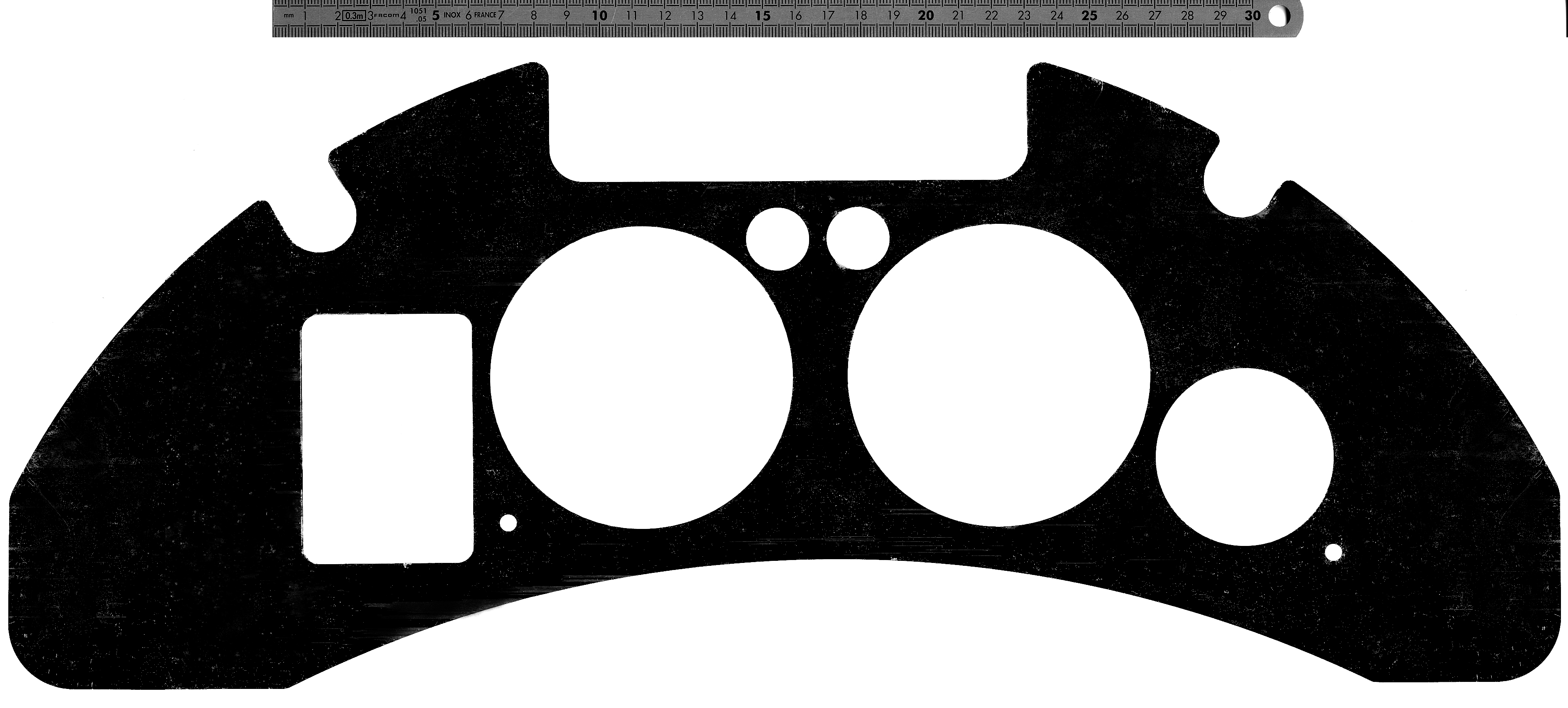The width and height of the screenshot is (1568, 708).
Task: Click the bold 30 on the ruler
Action: pyautogui.click(x=1253, y=16)
